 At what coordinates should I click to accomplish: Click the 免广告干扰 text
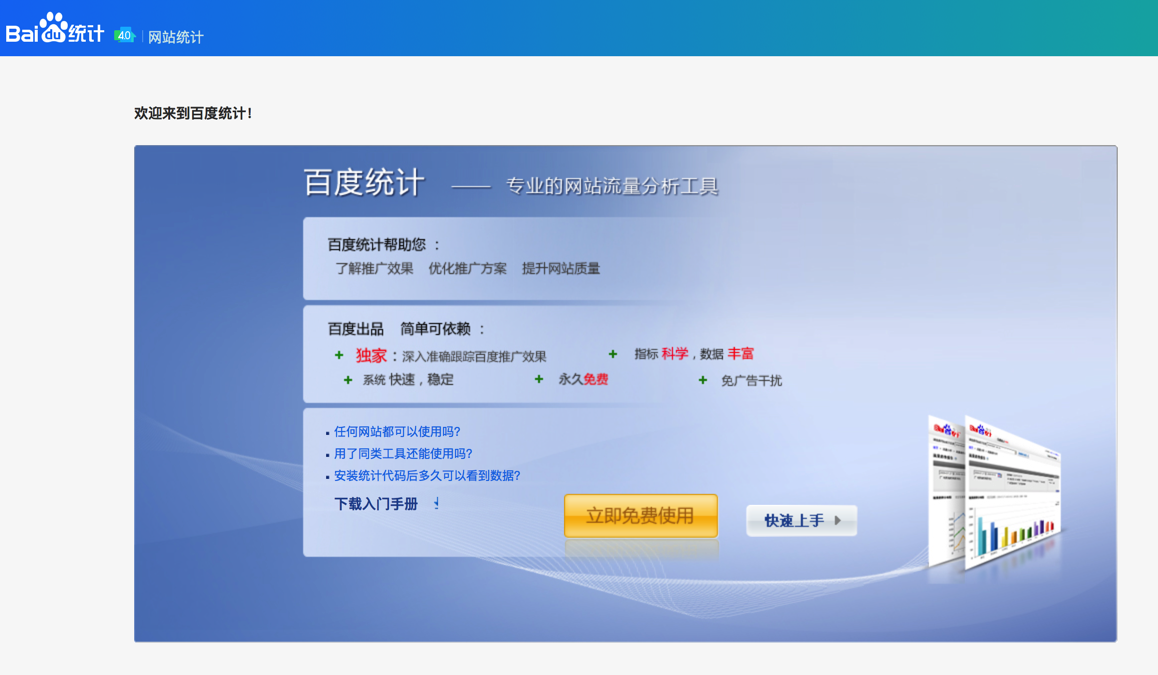[751, 381]
